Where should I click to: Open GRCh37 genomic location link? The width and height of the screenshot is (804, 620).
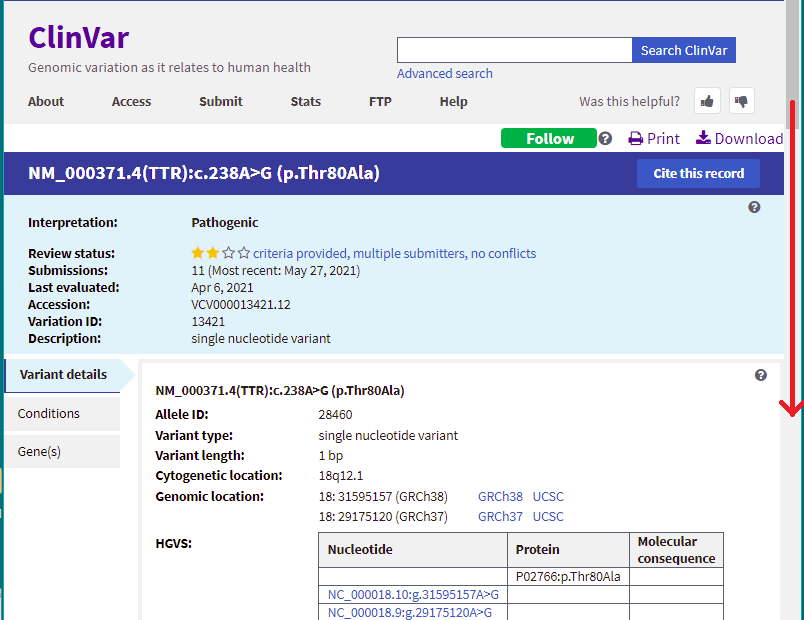tap(500, 516)
